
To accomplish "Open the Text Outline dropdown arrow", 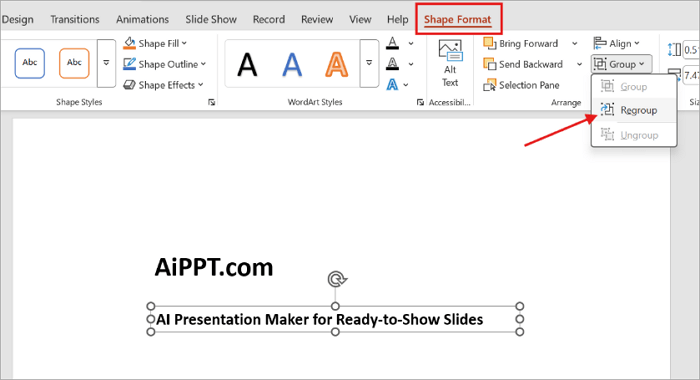I will [x=411, y=64].
